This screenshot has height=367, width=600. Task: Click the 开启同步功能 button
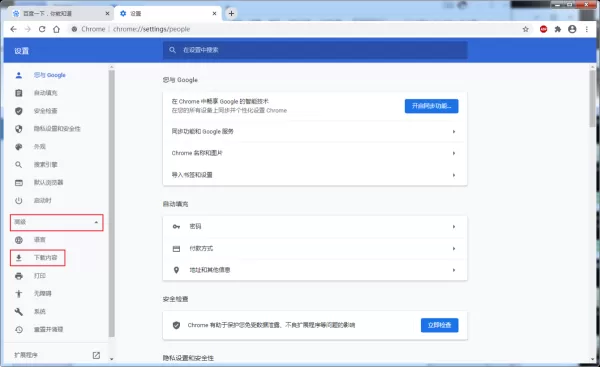point(432,106)
